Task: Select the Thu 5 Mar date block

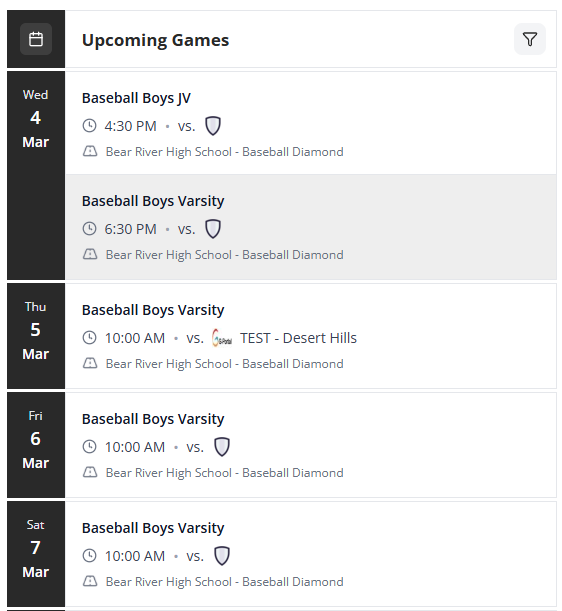Action: pos(36,336)
